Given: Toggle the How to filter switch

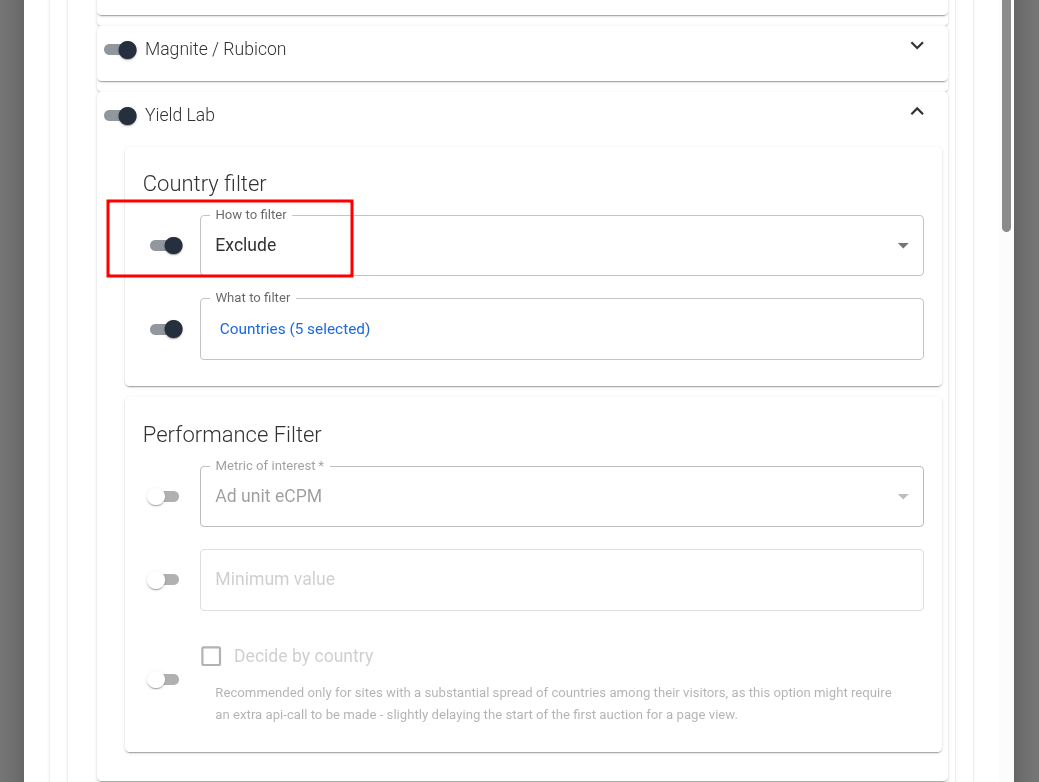Looking at the screenshot, I should click(166, 245).
